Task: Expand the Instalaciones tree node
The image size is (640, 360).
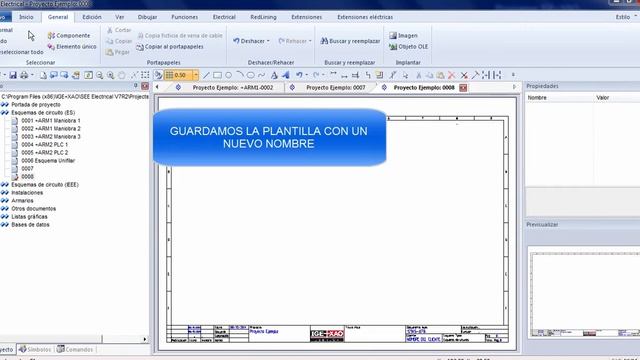Action: pos(4,193)
